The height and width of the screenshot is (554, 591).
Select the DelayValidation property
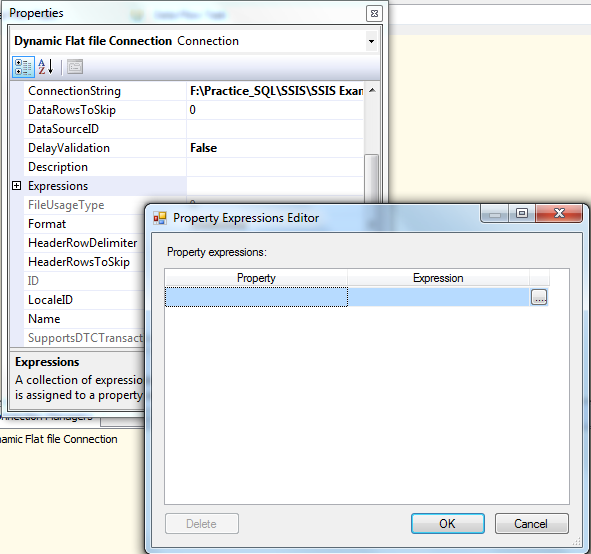click(105, 148)
